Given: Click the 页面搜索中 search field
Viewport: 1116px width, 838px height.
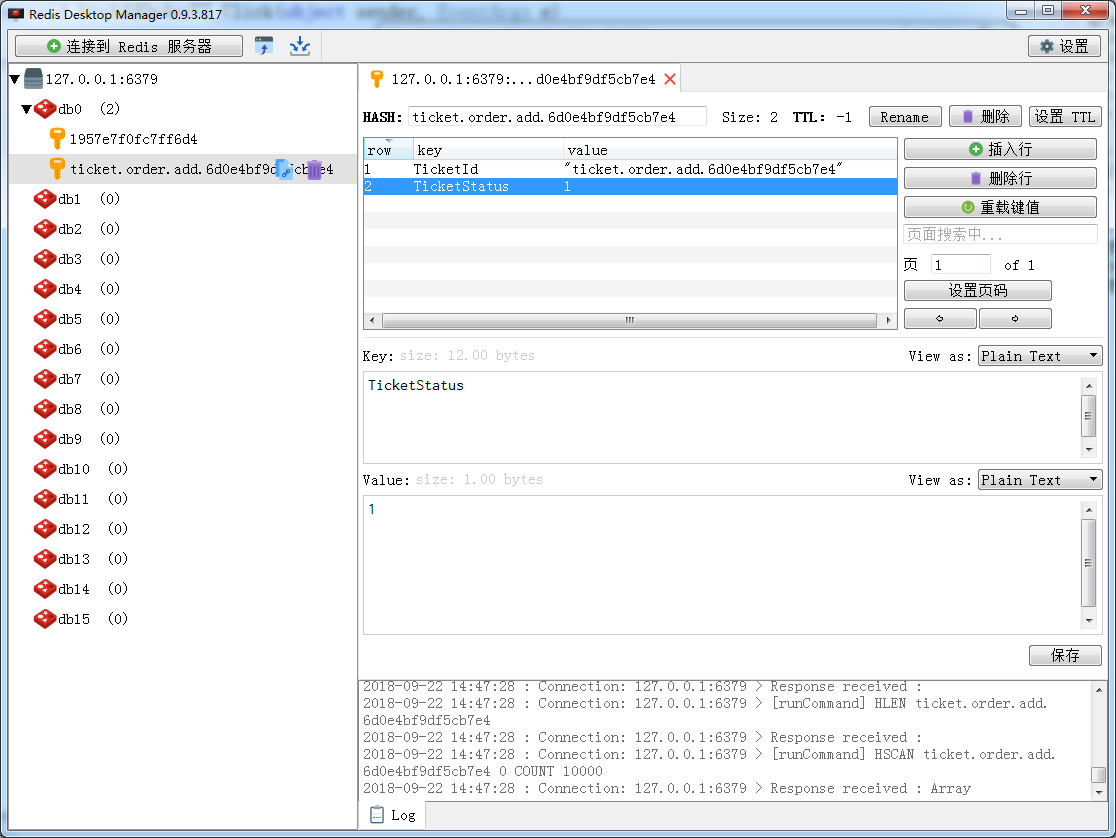Looking at the screenshot, I should click(x=1000, y=234).
